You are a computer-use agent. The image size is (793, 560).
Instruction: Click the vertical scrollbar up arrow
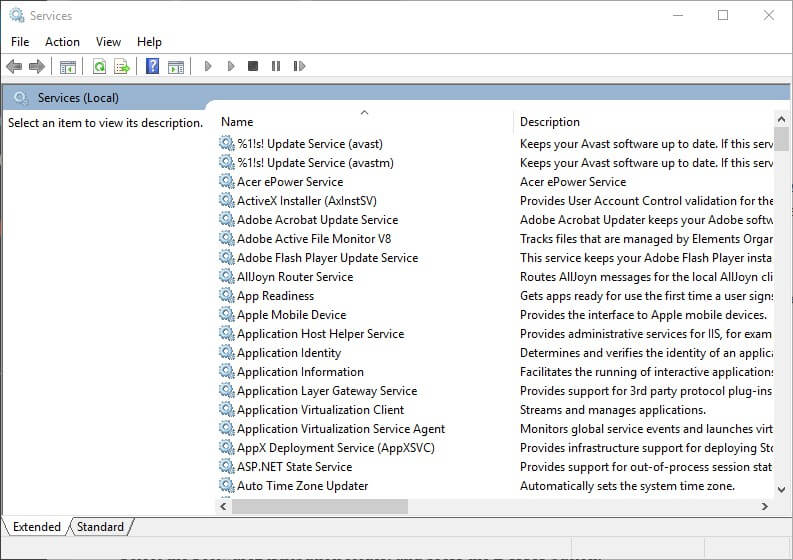(x=781, y=119)
